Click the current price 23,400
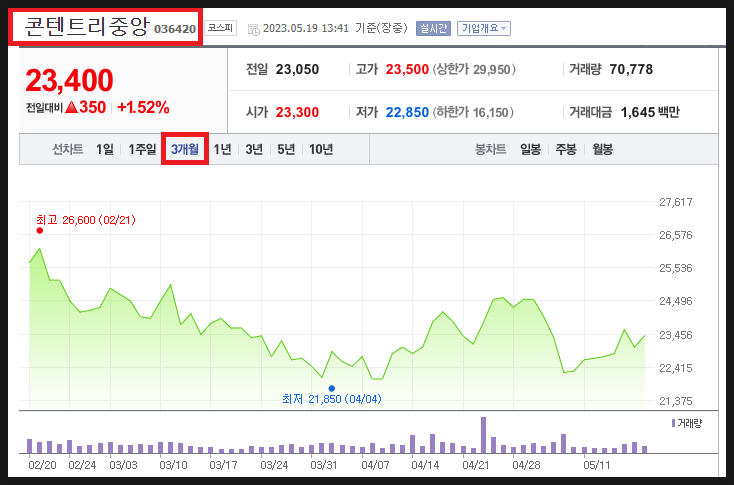This screenshot has height=485, width=734. coord(69,80)
